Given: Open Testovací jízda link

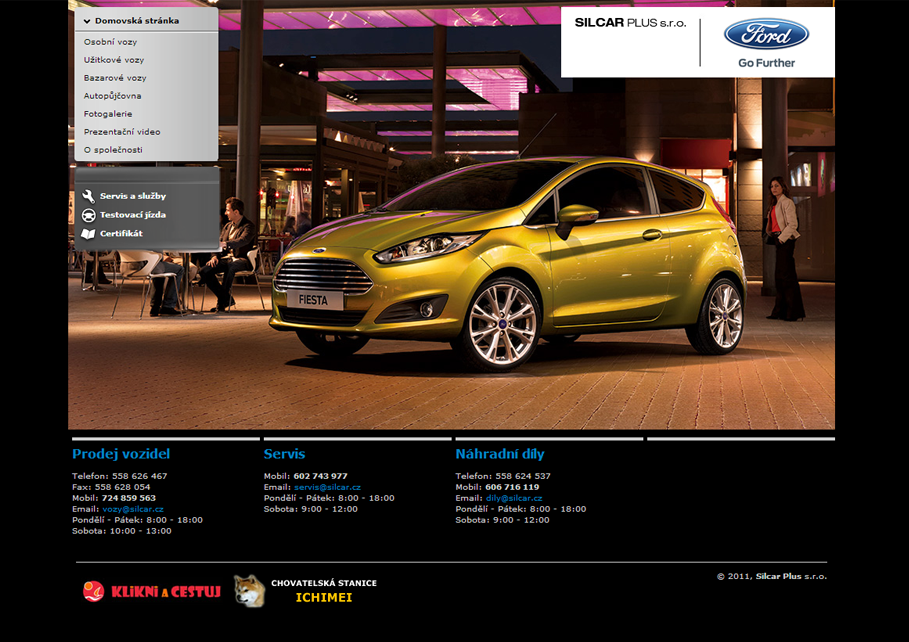Looking at the screenshot, I should point(133,215).
